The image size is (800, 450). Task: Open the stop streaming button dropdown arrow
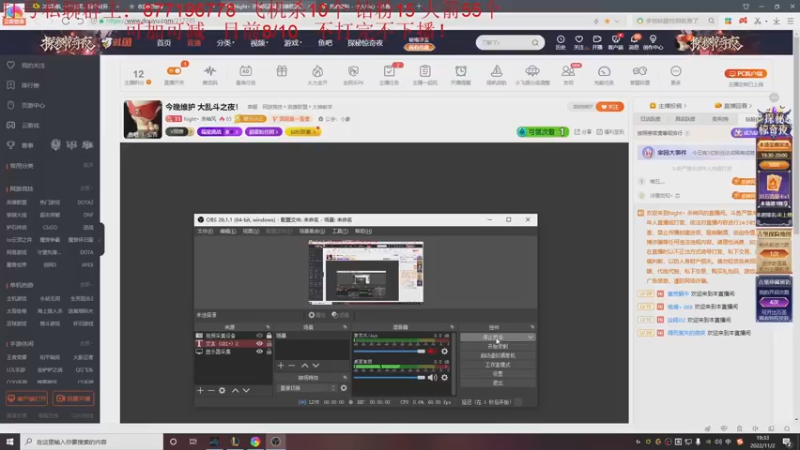pos(531,337)
